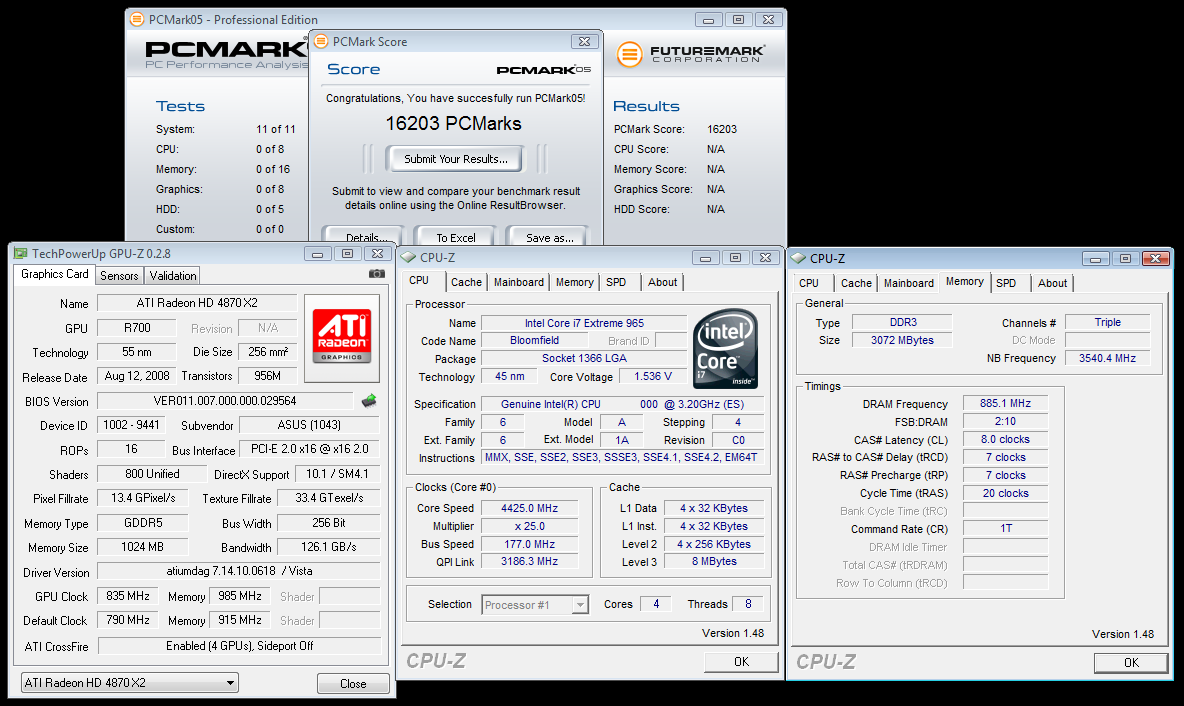The width and height of the screenshot is (1184, 706).
Task: Open the About tab in the left CPU-Z window
Action: [662, 282]
